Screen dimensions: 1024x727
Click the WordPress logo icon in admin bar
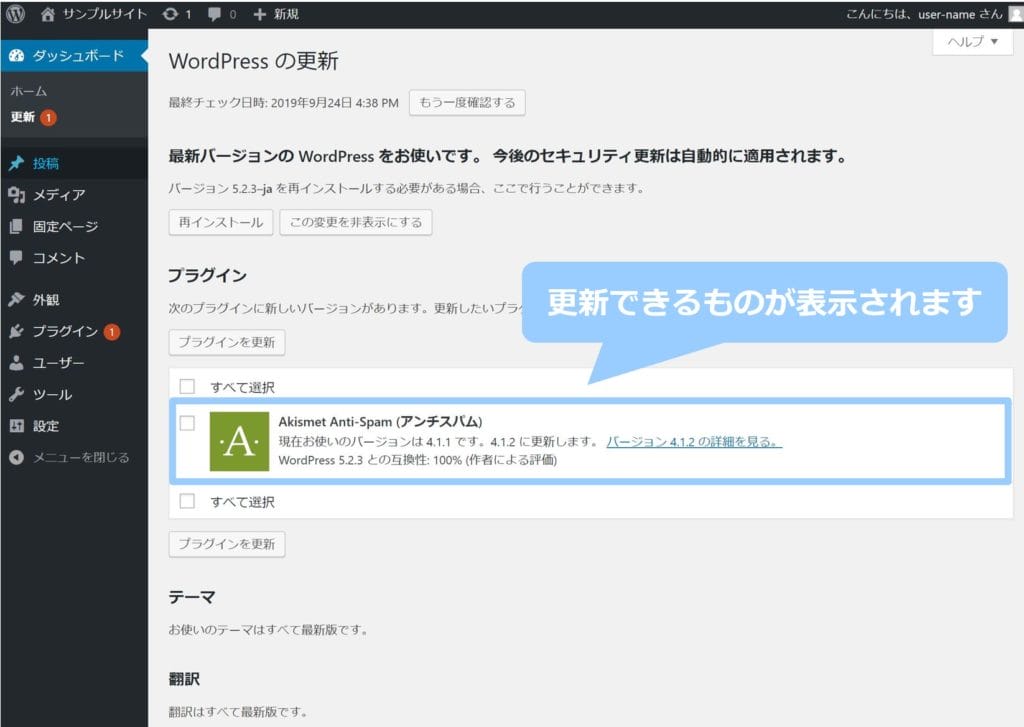click(x=16, y=14)
